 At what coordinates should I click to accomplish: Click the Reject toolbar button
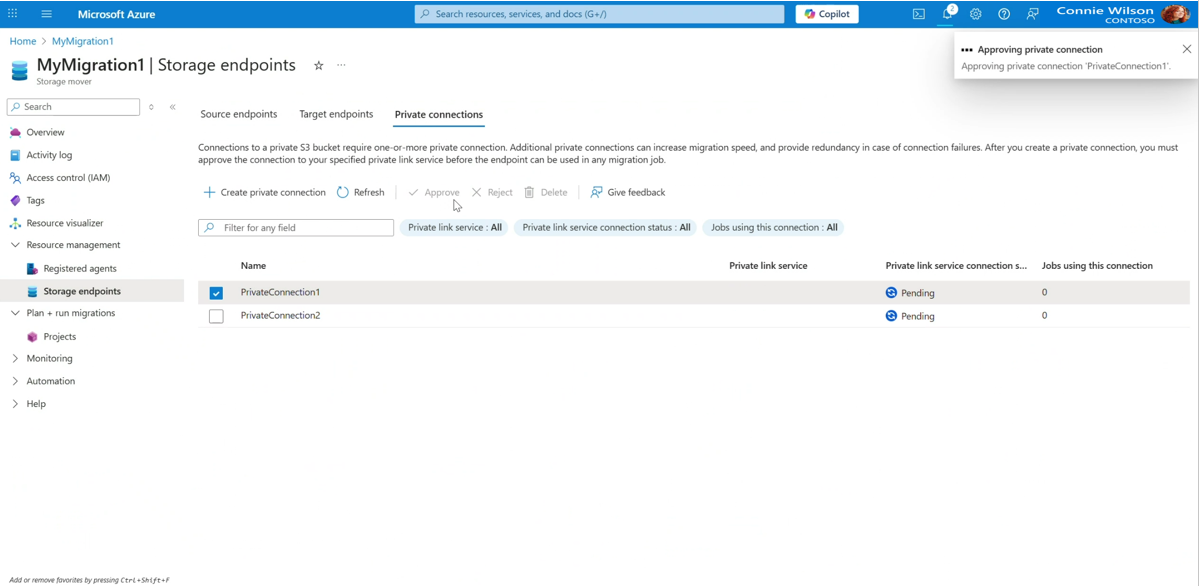point(492,193)
